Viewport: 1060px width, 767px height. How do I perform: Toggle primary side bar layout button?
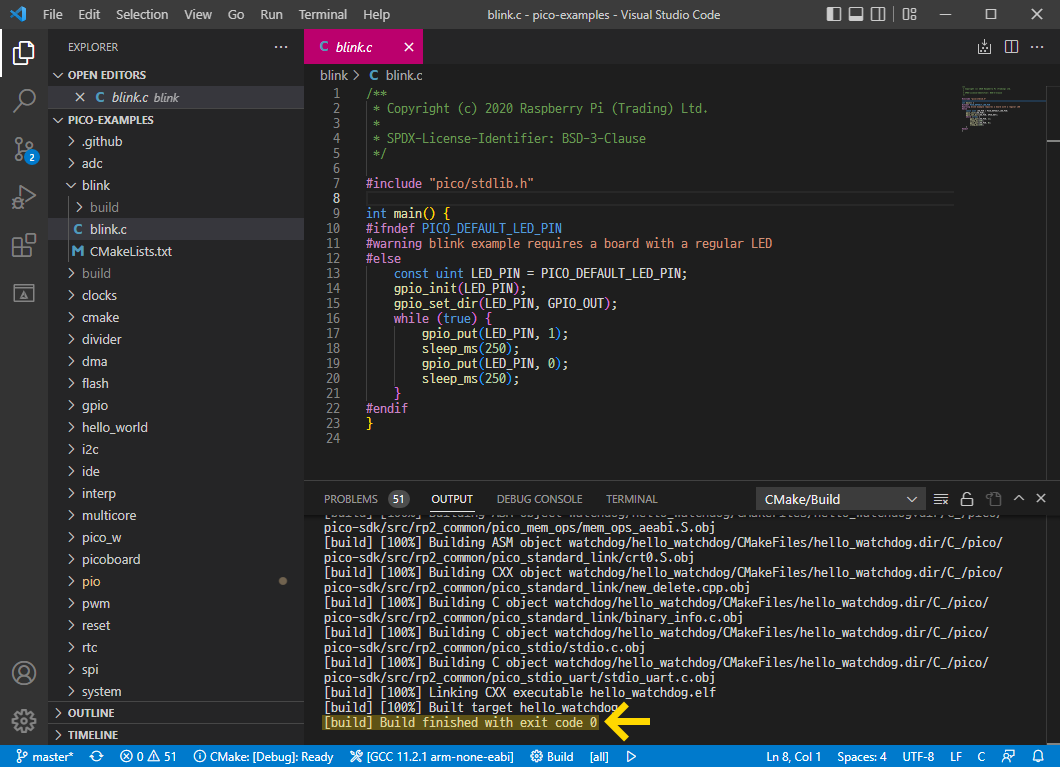[834, 14]
